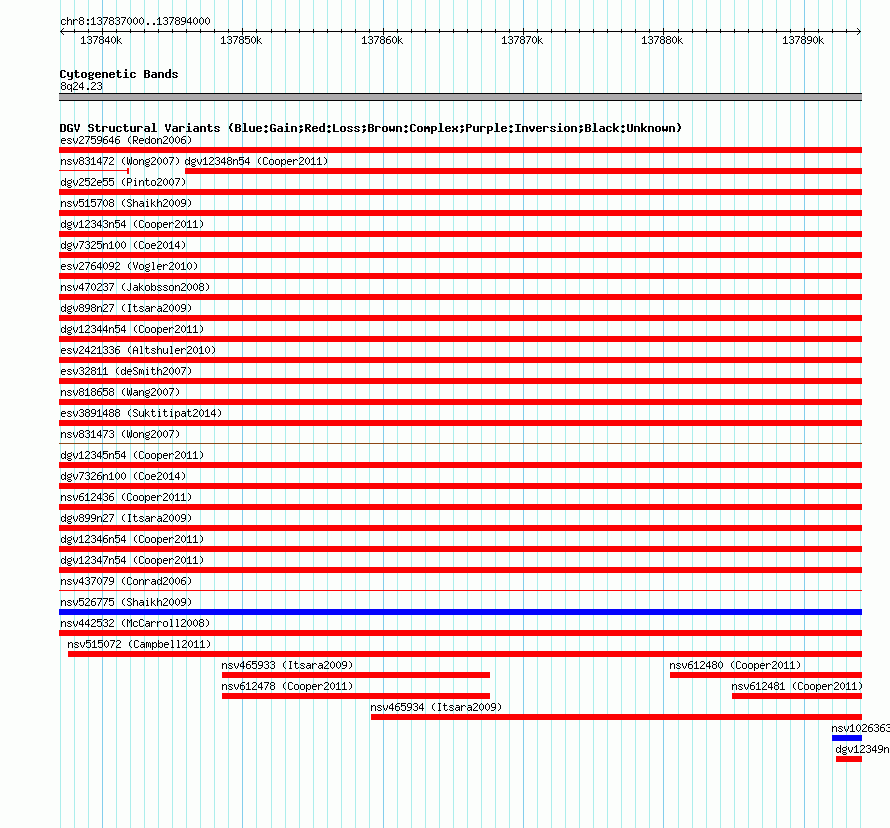This screenshot has width=890, height=828.
Task: Select nsv470237 (Jakobsson2008) label
Action: click(x=135, y=287)
